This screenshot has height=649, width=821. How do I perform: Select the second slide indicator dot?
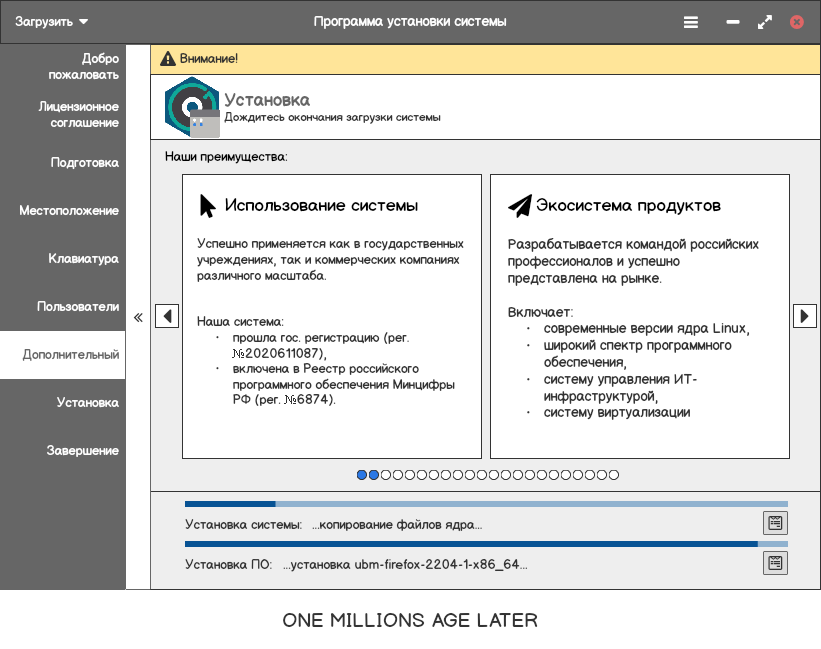(x=374, y=475)
